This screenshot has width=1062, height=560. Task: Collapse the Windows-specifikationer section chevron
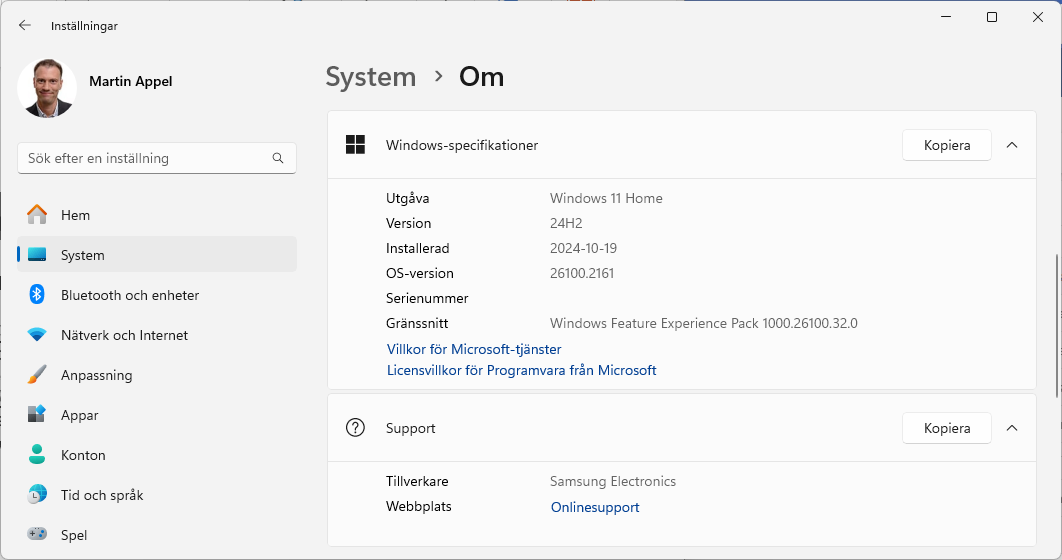tap(1011, 145)
